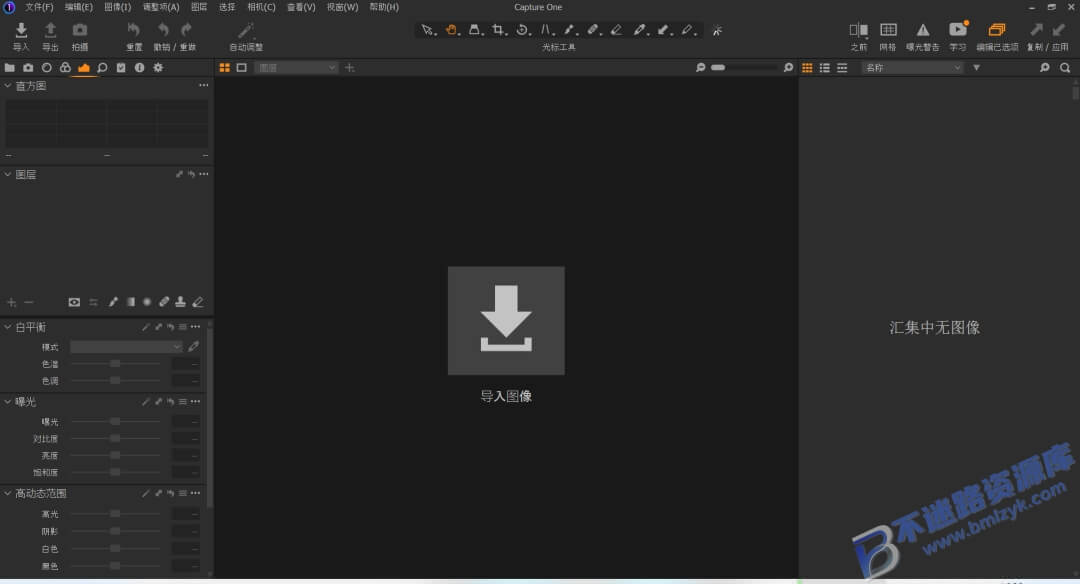Collapse the 直方图 histogram panel

pos(8,85)
